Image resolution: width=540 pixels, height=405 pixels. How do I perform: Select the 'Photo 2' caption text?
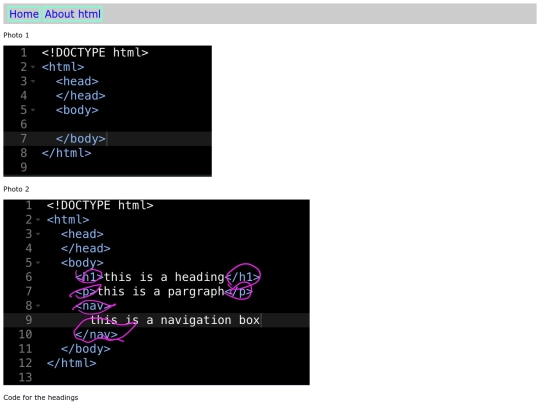pos(16,189)
